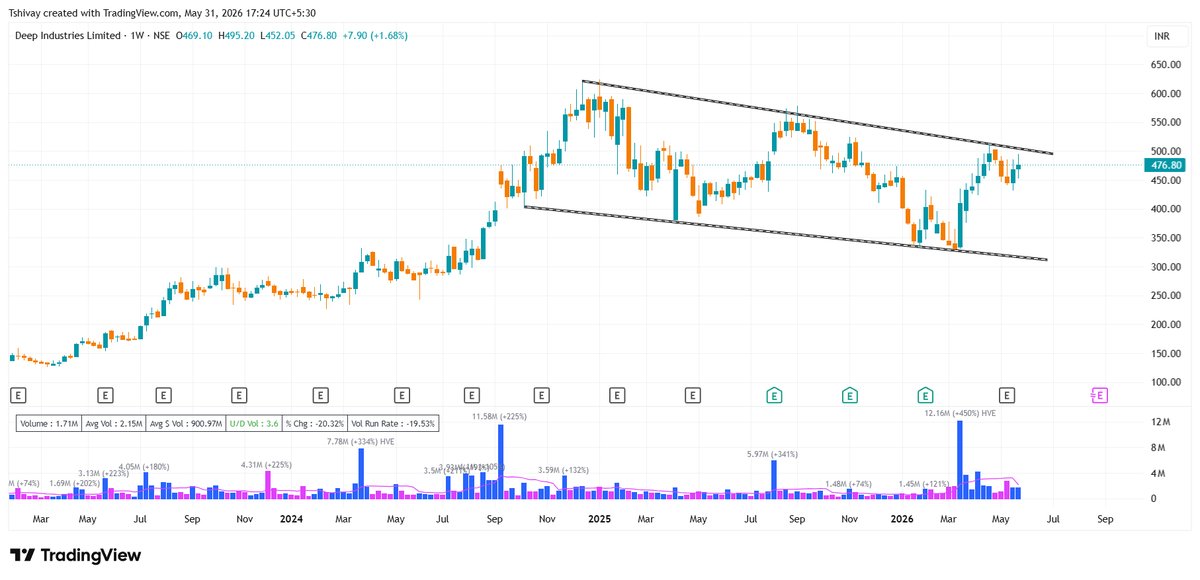This screenshot has height=580, width=1200.
Task: Select the lower descending channel trendline
Action: tap(787, 233)
